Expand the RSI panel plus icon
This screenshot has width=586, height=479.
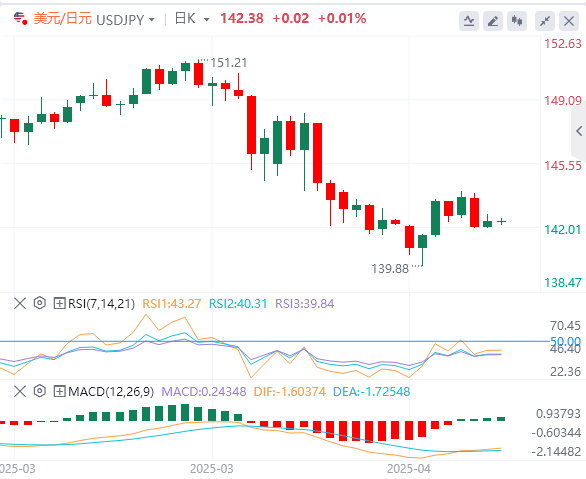tap(59, 303)
